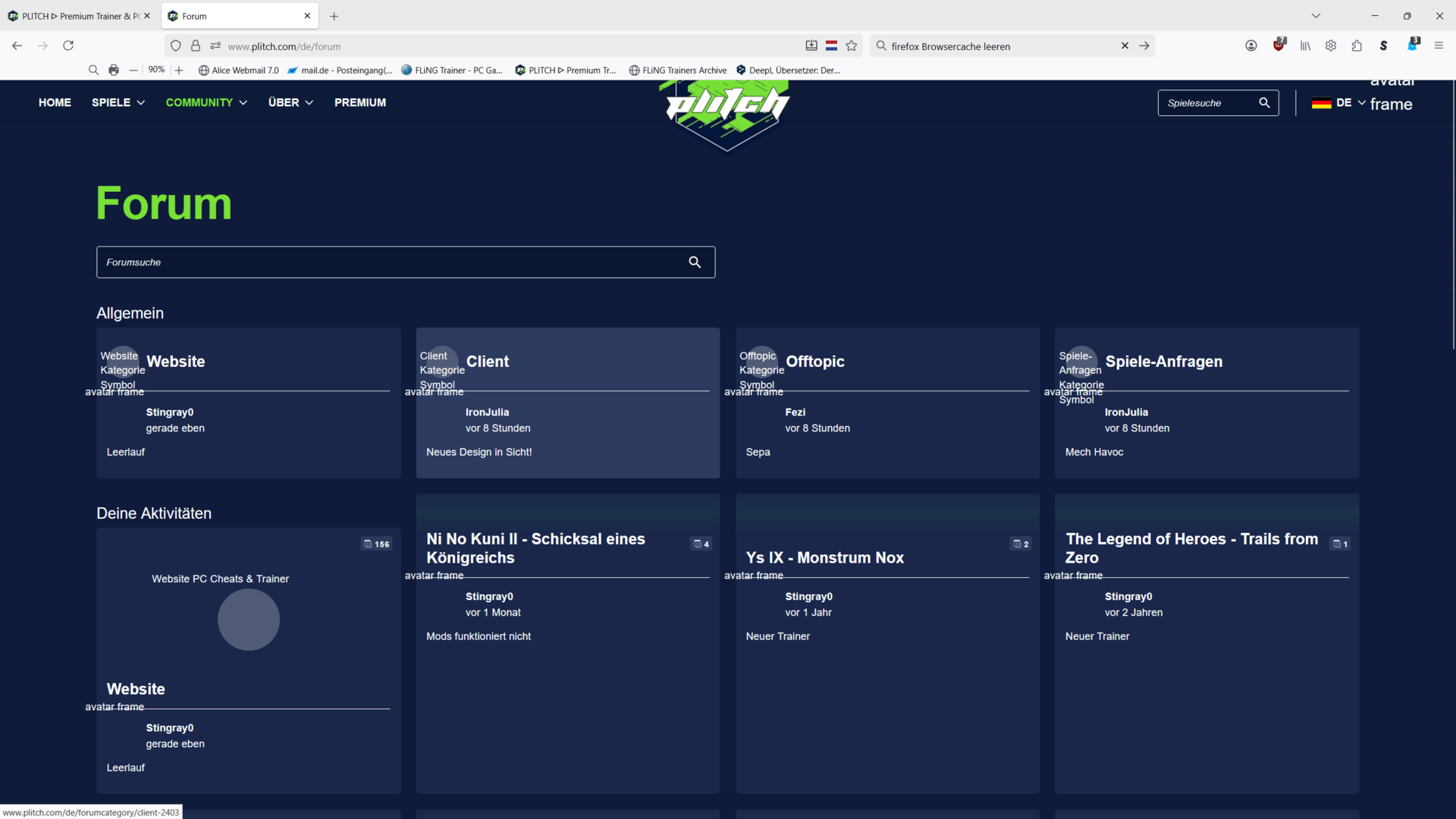
Task: Open a new browser tab
Action: coord(334,16)
